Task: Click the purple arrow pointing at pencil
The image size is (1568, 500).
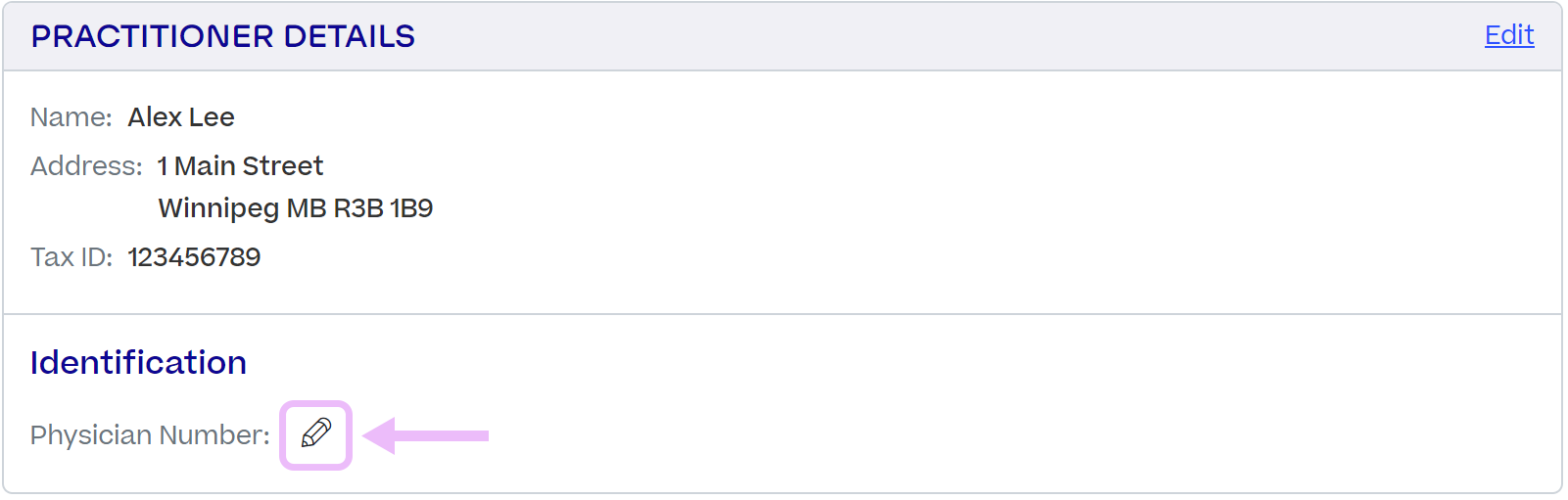Action: (x=426, y=435)
